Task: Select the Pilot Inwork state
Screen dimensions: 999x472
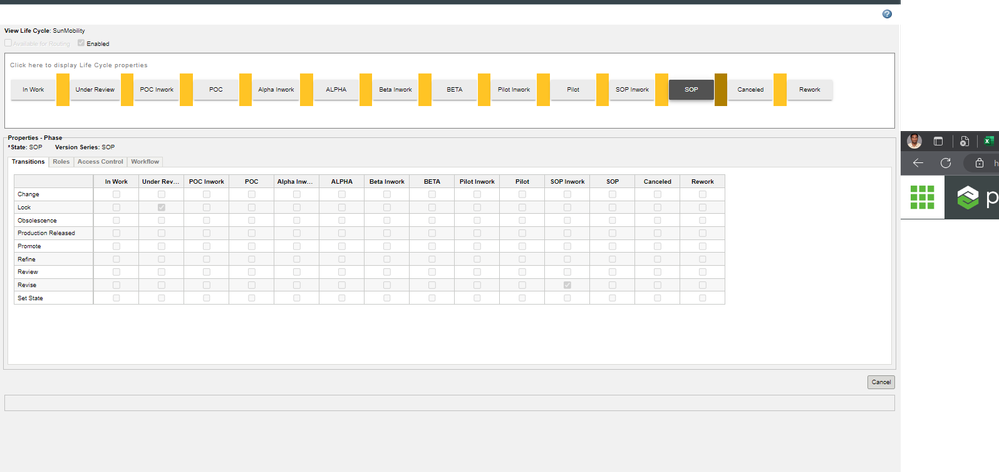Action: pos(514,90)
